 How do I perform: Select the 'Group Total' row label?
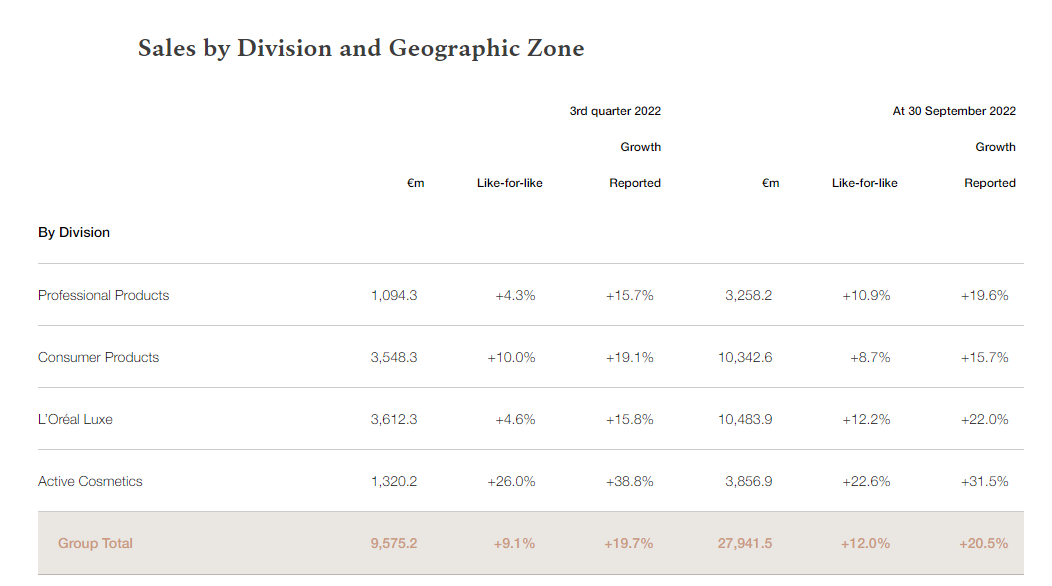point(95,543)
